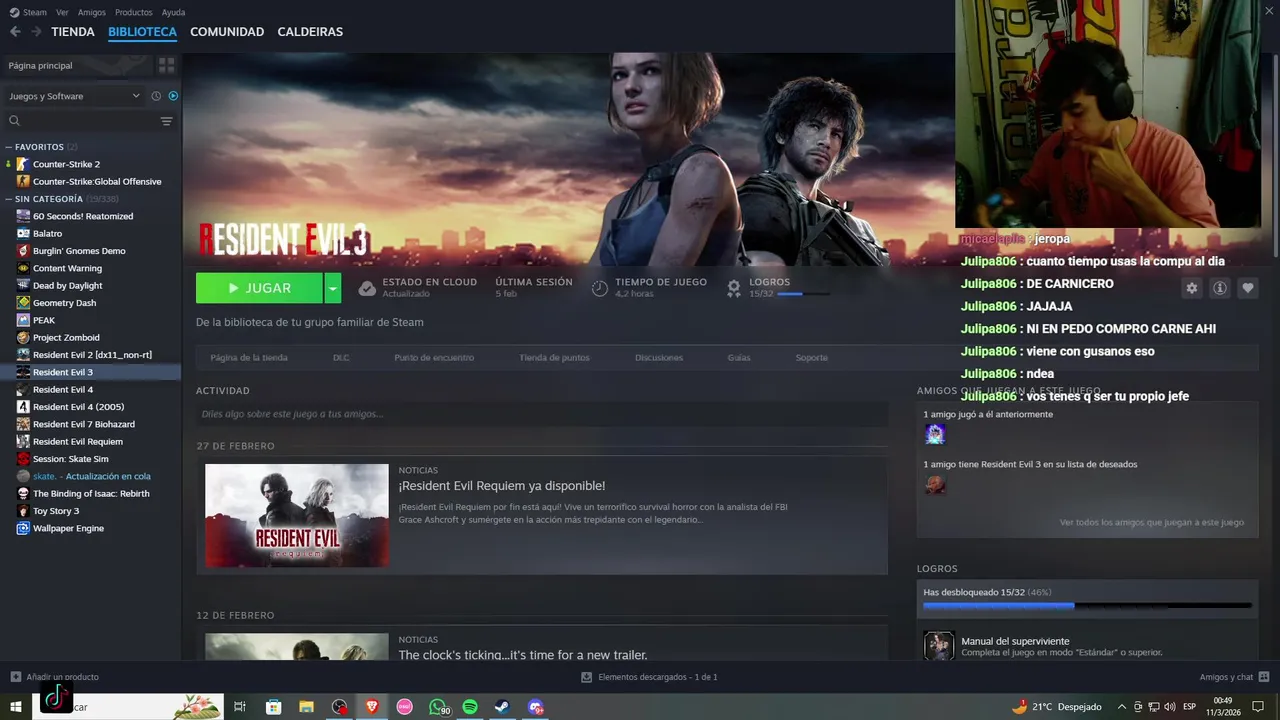Add the game to favorites with heart icon
This screenshot has width=1280, height=720.
pyautogui.click(x=1248, y=288)
